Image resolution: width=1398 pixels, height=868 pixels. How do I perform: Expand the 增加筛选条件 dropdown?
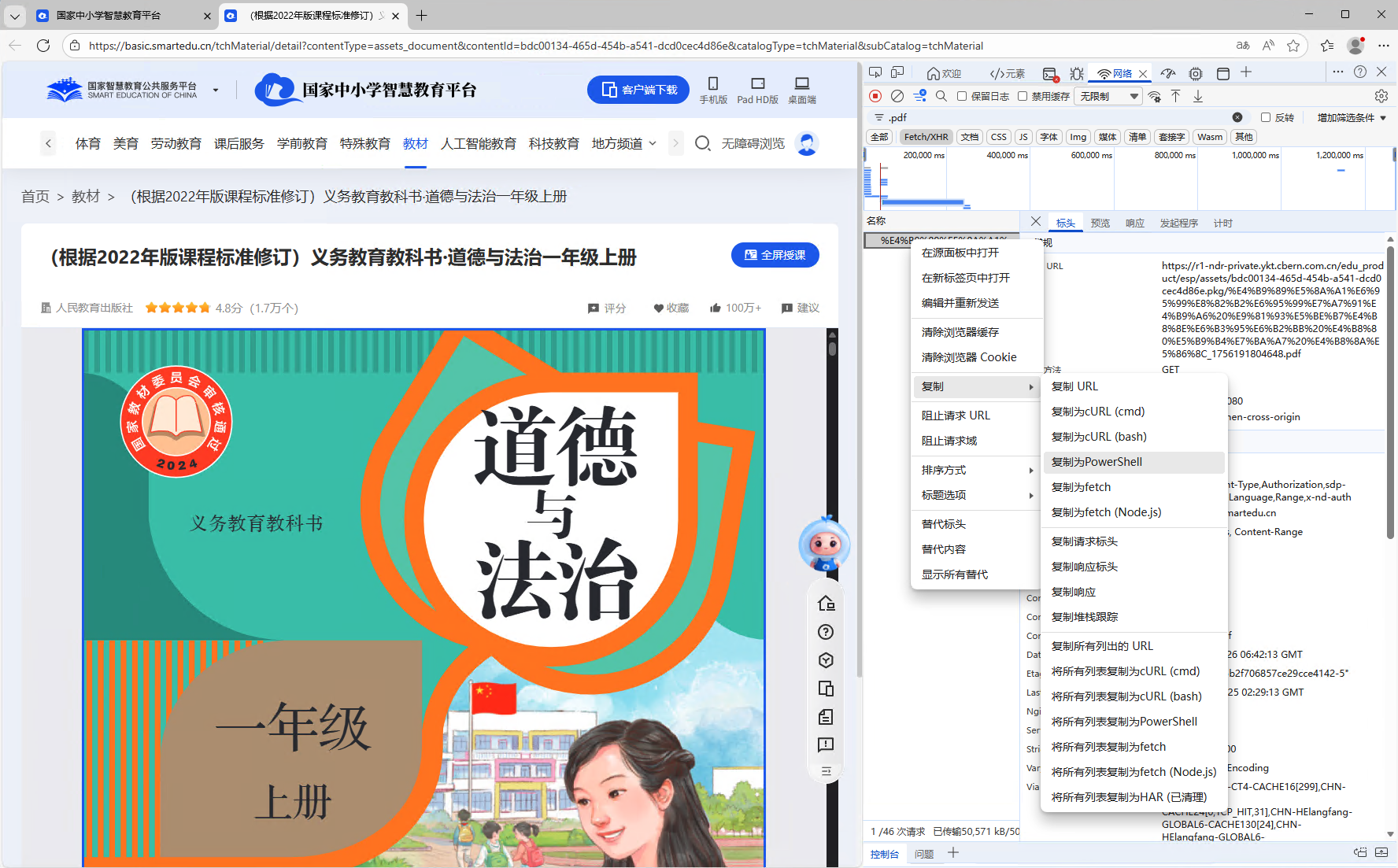pos(1352,117)
